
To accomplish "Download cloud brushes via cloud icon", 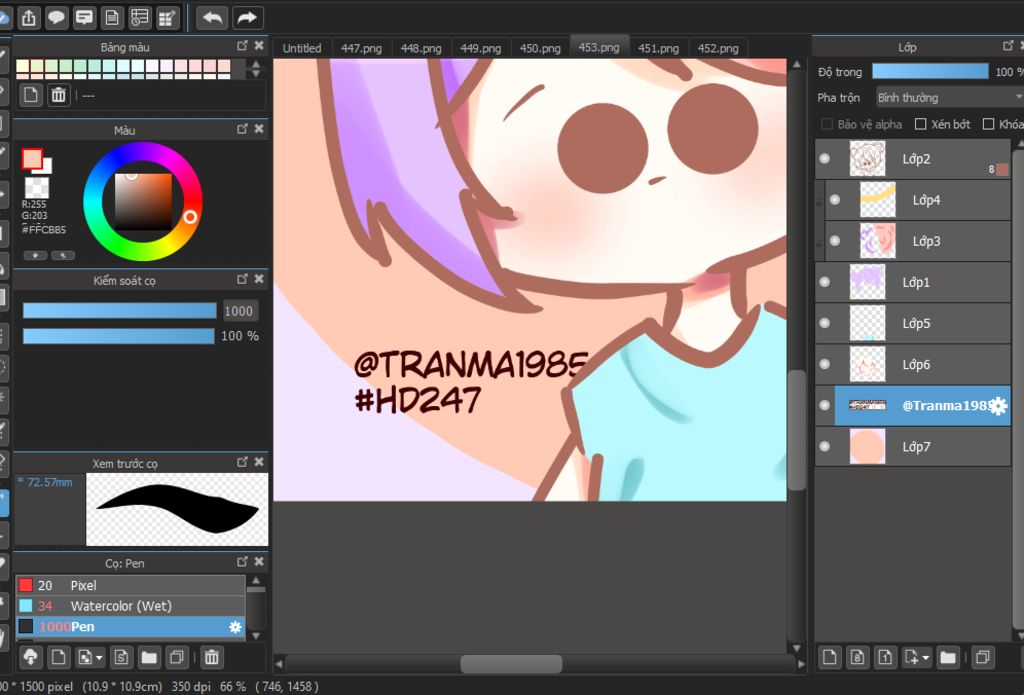I will click(30, 656).
